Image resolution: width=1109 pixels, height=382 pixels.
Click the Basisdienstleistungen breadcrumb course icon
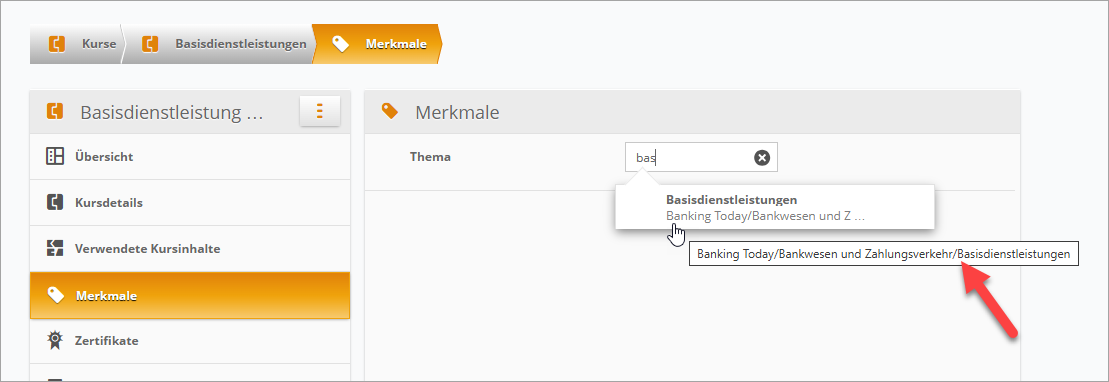click(150, 44)
